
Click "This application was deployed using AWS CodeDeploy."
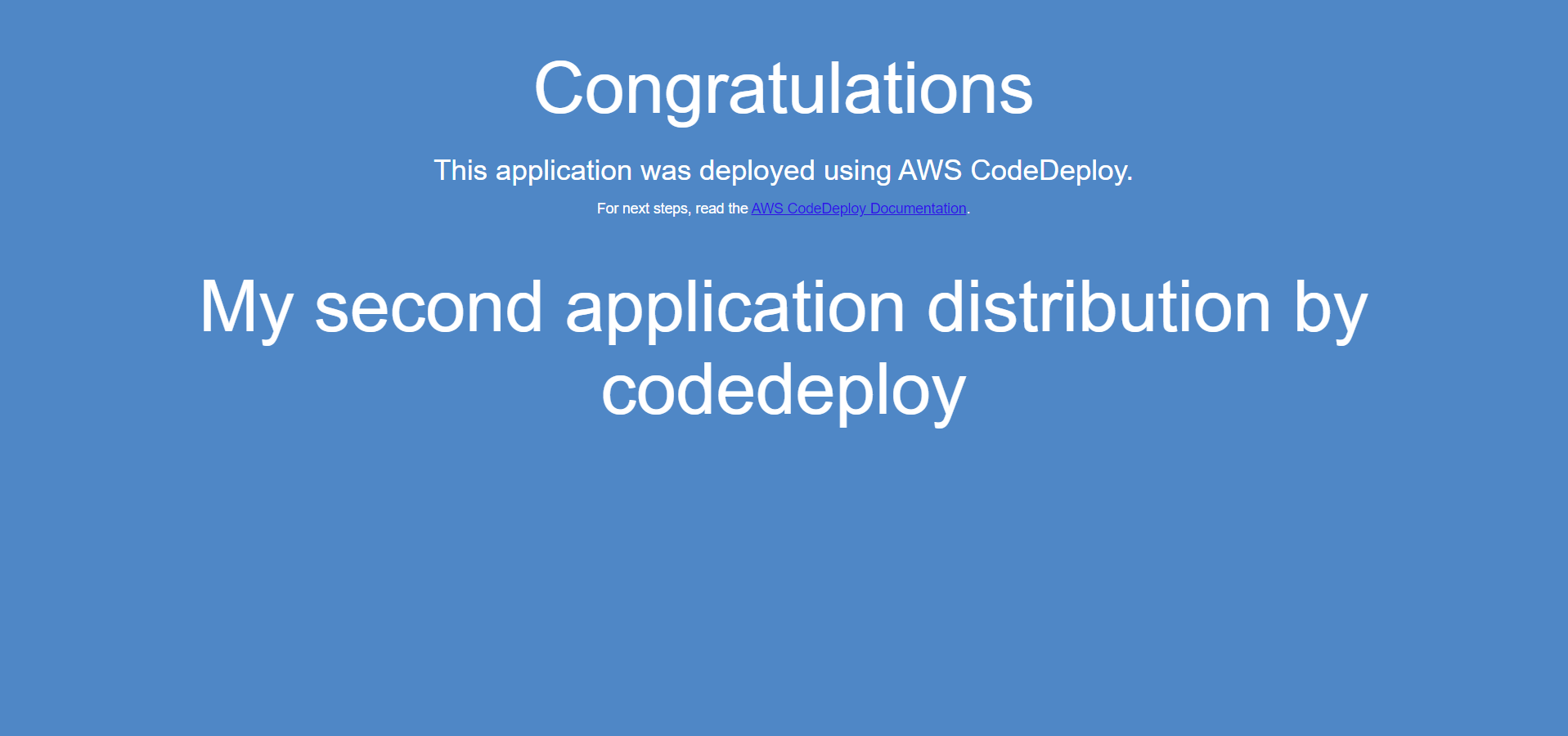pyautogui.click(x=784, y=170)
